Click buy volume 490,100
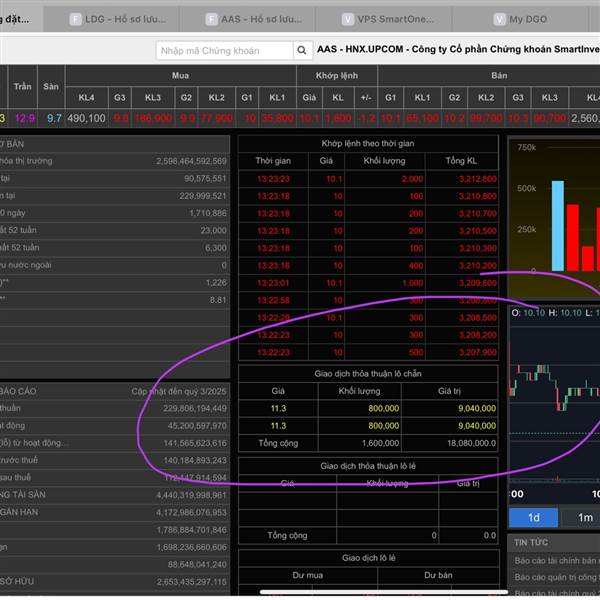 tap(86, 118)
